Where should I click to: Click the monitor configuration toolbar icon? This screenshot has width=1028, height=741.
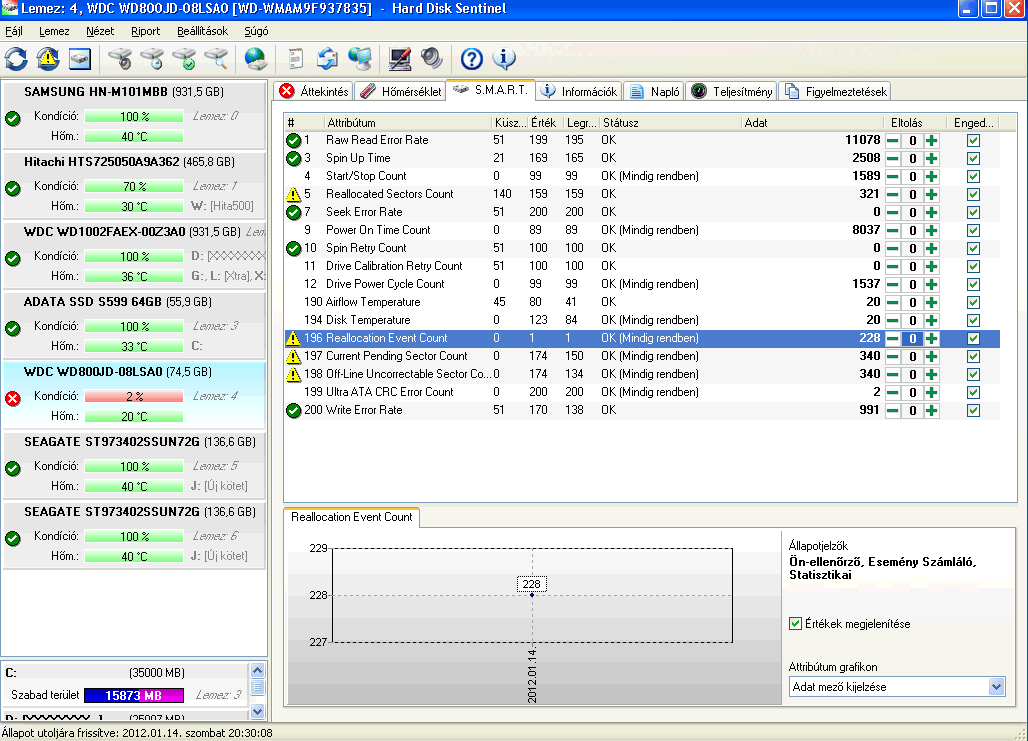(x=399, y=59)
